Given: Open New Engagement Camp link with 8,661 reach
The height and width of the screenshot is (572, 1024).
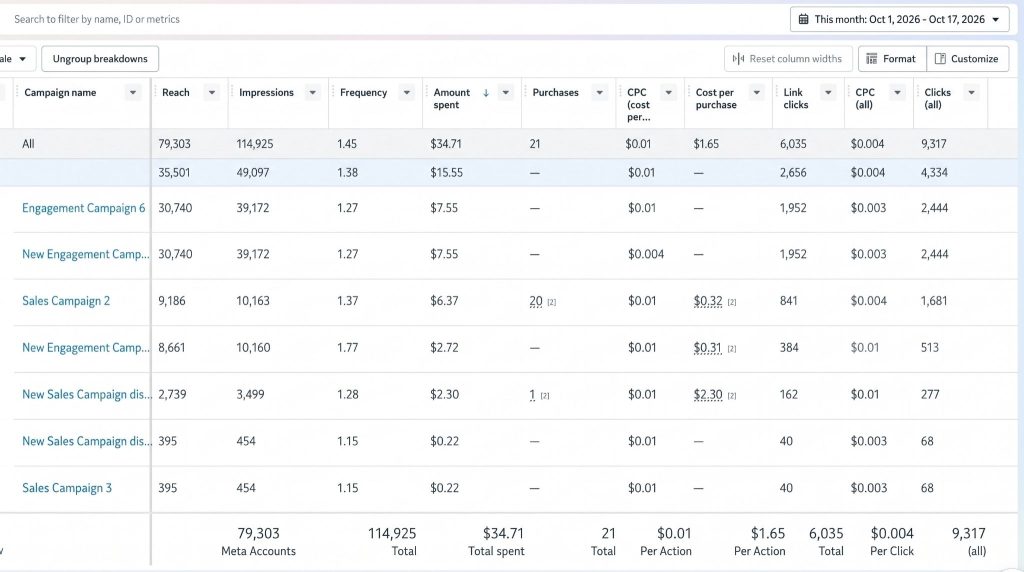Looking at the screenshot, I should pos(86,347).
